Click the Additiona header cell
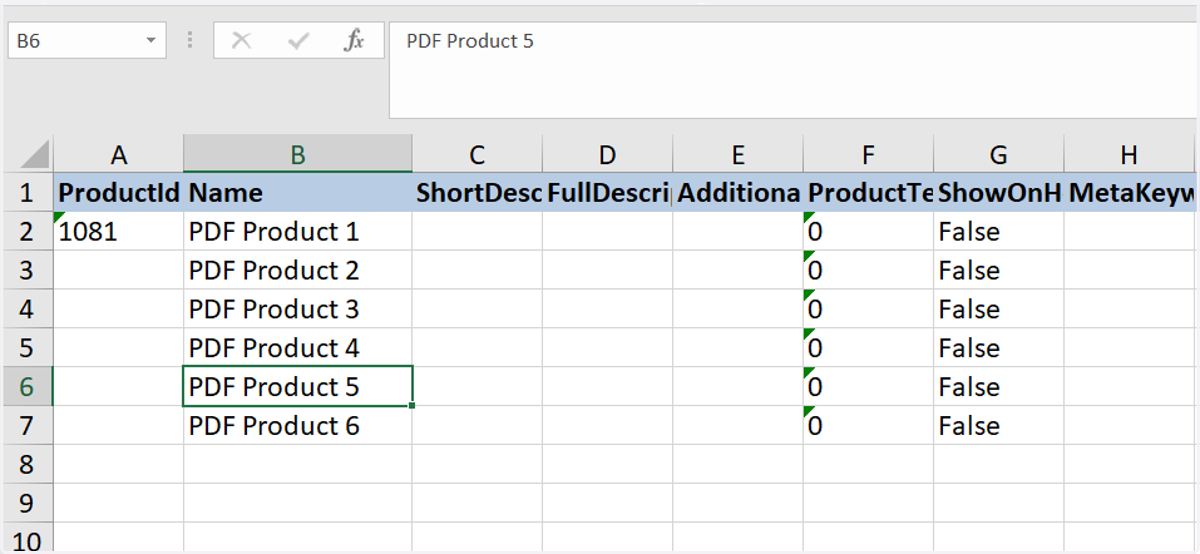Viewport: 1200px width, 554px height. pyautogui.click(x=738, y=192)
